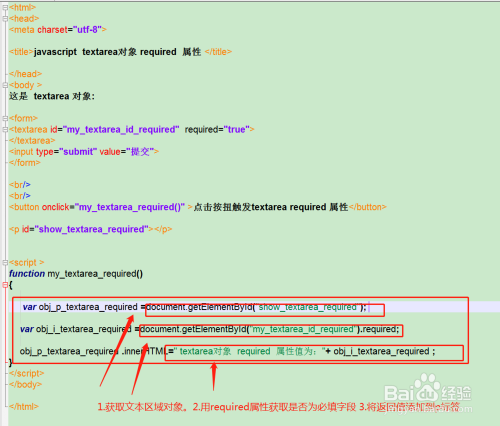The width and height of the screenshot is (500, 426).
Task: Click the input type="submit" line
Action: 84,152
